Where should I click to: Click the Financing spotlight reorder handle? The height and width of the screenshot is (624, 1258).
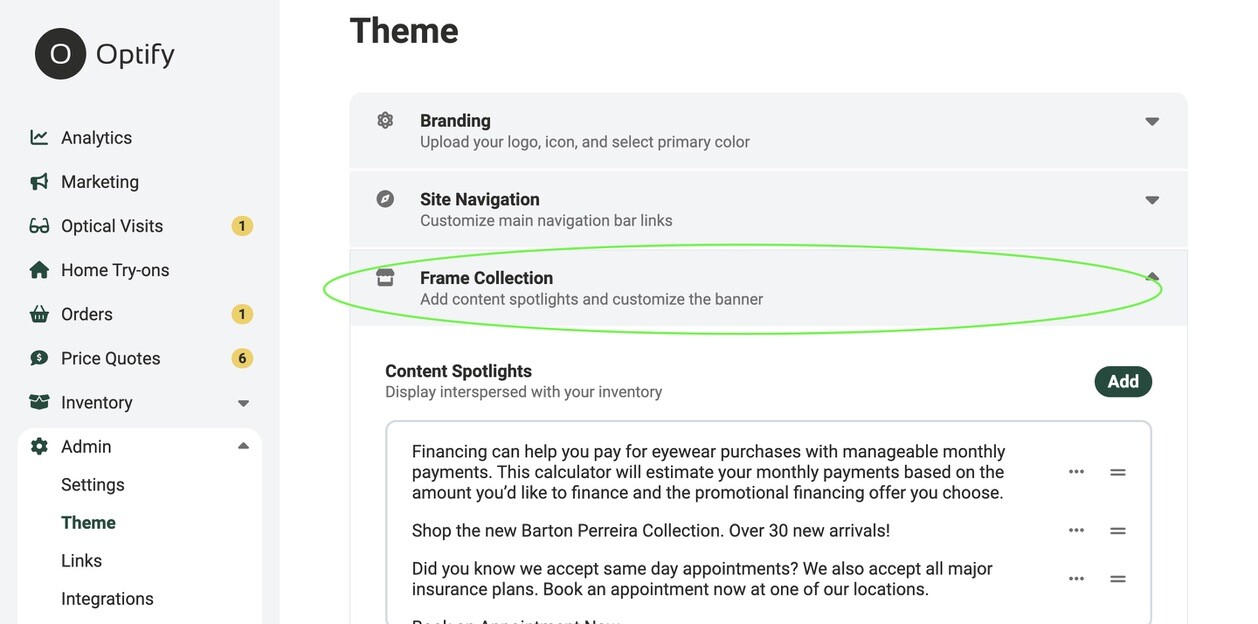[x=1118, y=472]
